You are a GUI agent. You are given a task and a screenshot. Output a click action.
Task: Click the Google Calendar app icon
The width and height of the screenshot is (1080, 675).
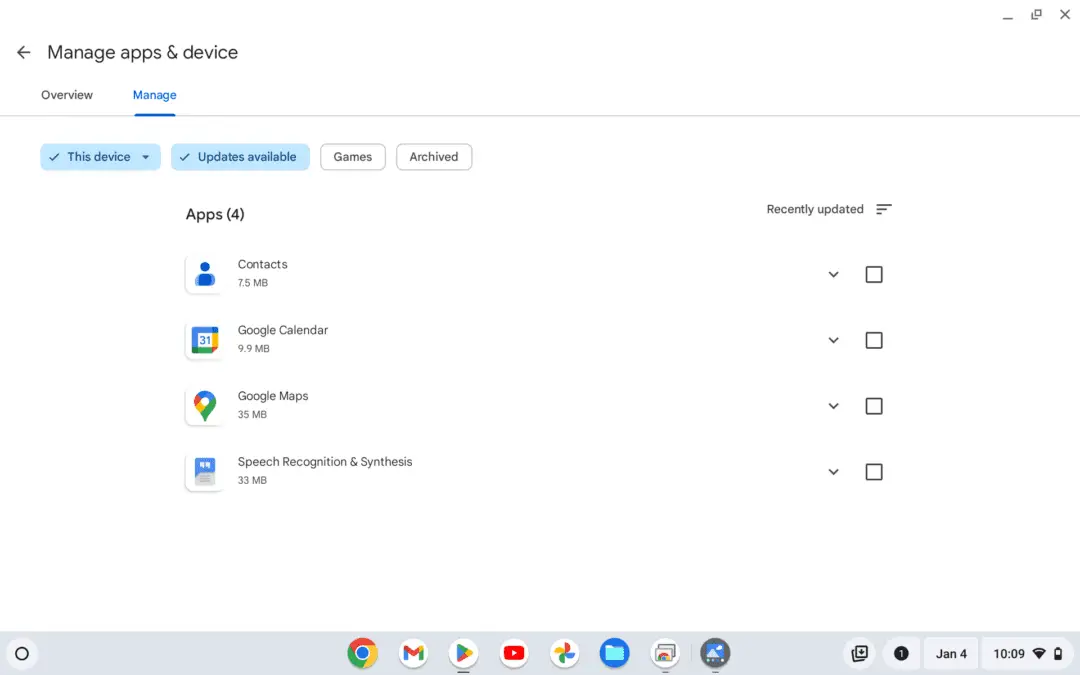204,339
